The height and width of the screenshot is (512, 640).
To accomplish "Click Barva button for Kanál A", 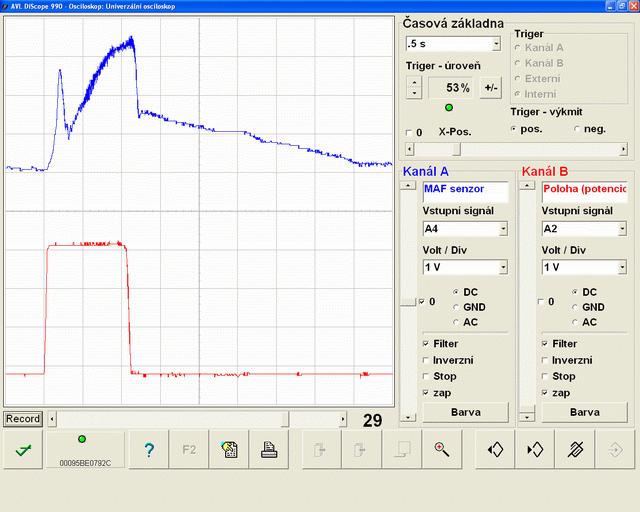I will coord(465,411).
